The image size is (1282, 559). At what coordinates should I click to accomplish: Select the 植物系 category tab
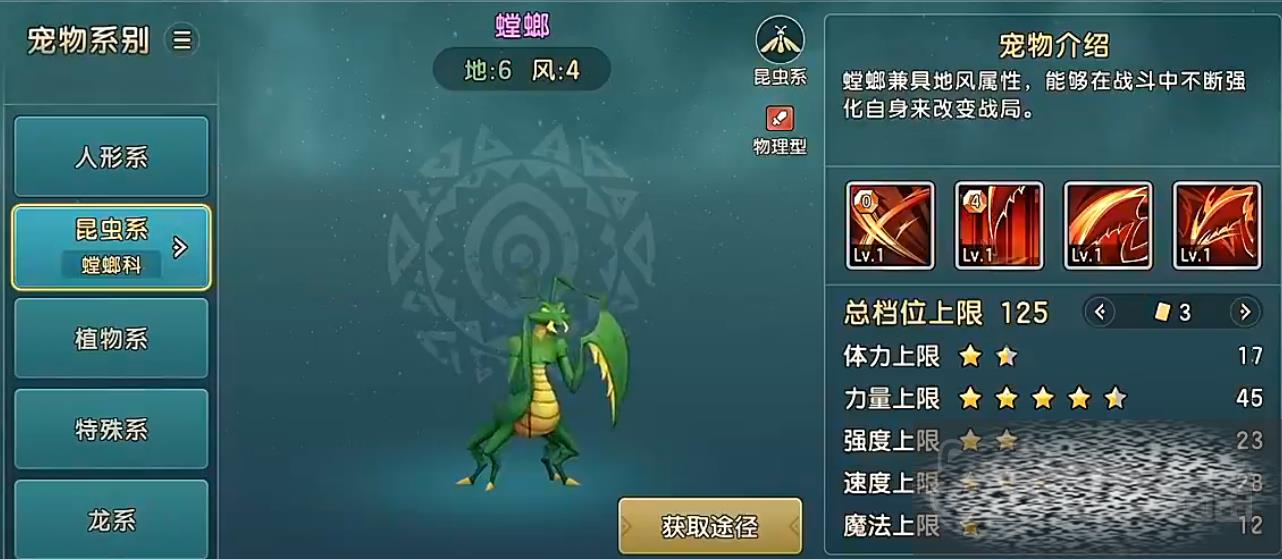pyautogui.click(x=111, y=339)
